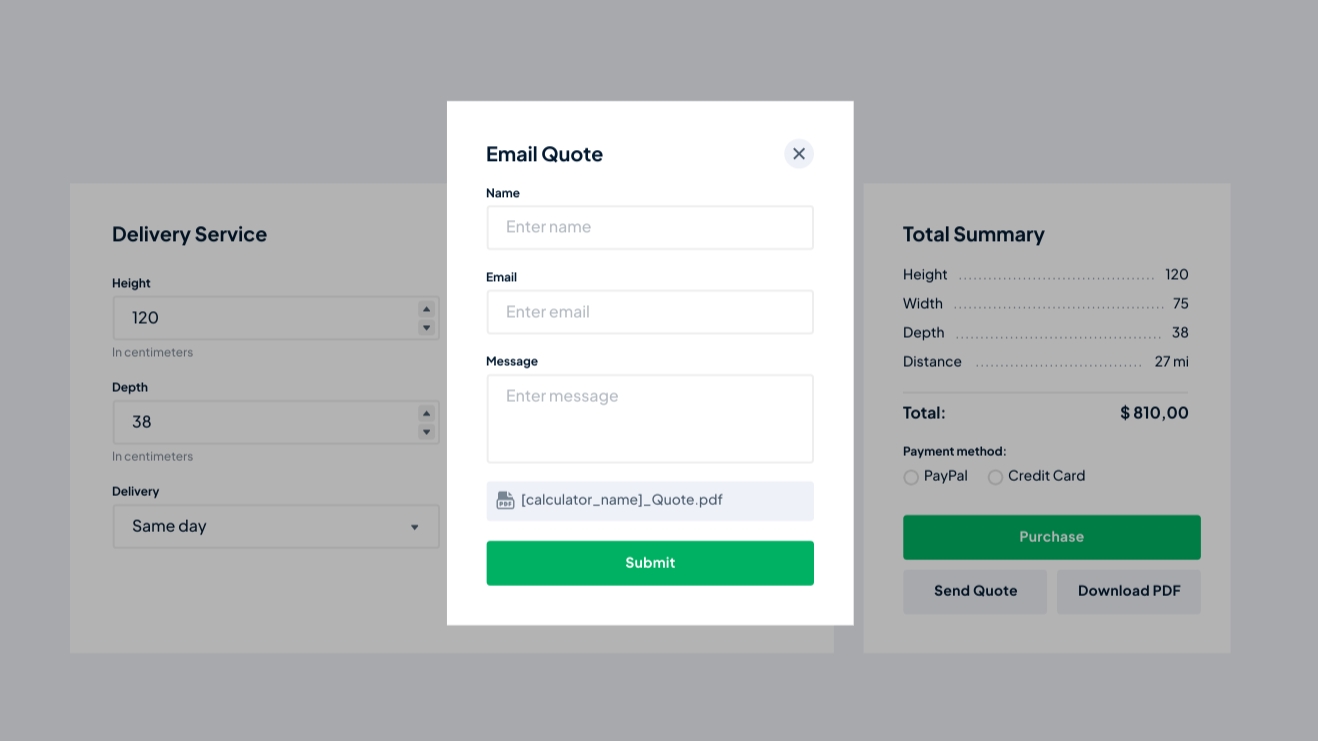Click the Download PDF button
This screenshot has height=741, width=1318.
(1129, 591)
